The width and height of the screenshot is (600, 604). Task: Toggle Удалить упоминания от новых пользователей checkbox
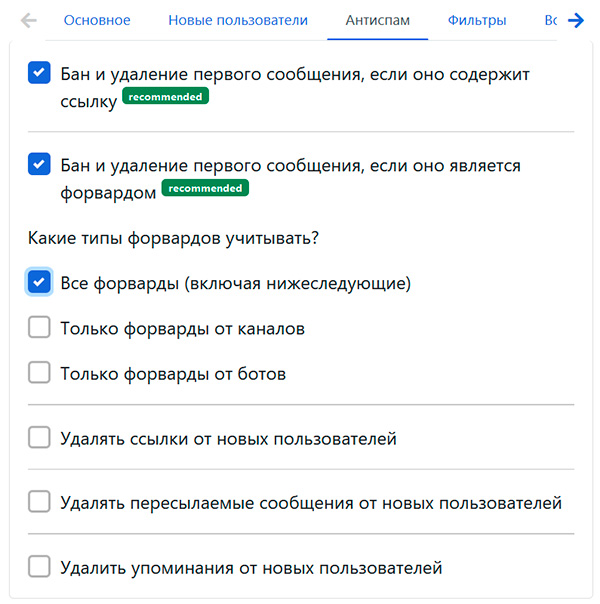[39, 567]
